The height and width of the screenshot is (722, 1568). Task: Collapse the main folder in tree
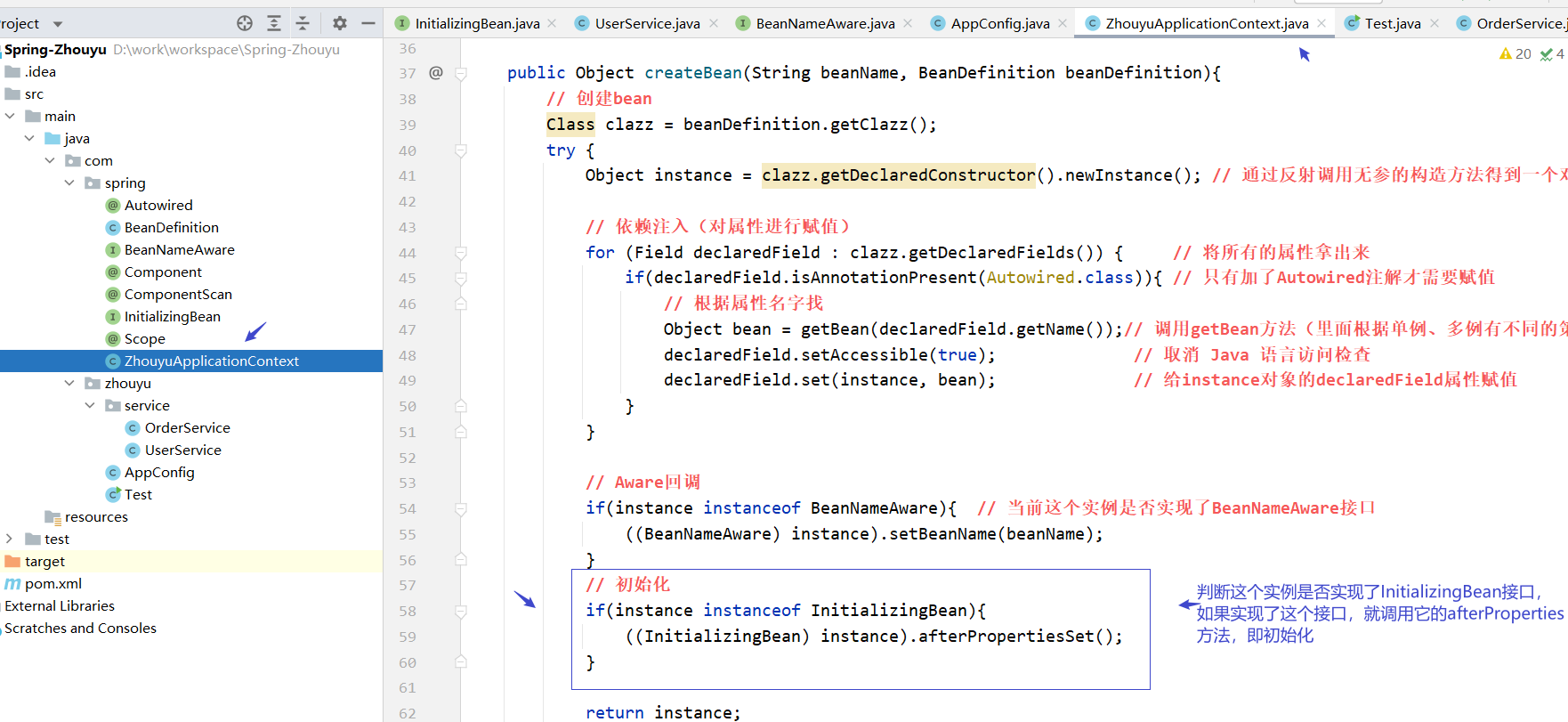click(10, 116)
